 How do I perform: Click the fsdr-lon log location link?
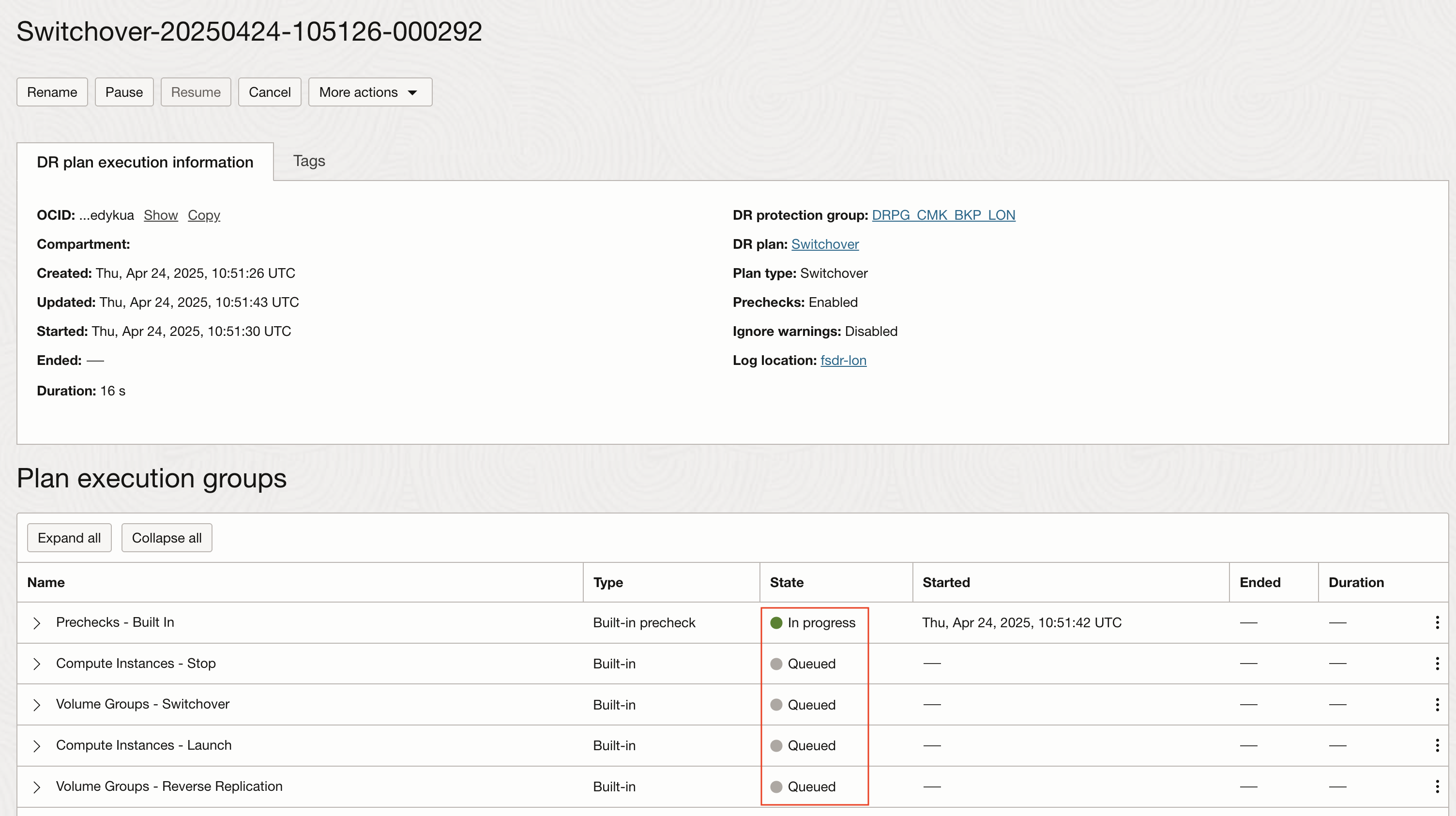point(843,360)
